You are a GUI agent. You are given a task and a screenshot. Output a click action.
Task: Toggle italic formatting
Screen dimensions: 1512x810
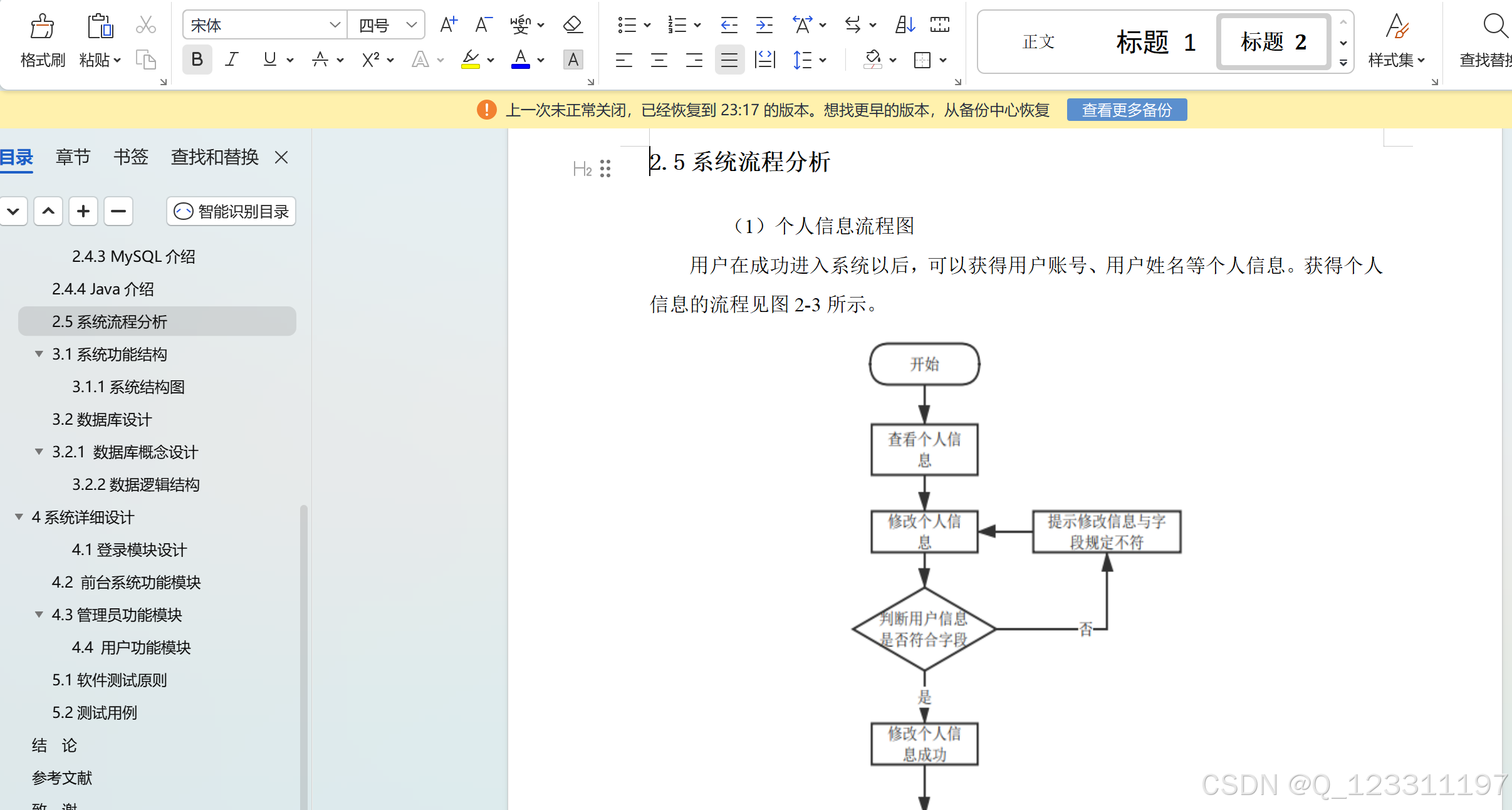tap(232, 60)
